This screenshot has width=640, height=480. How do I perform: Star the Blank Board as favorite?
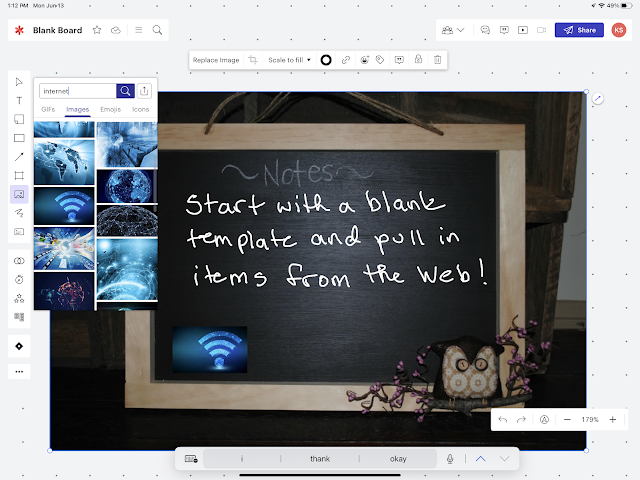(97, 30)
